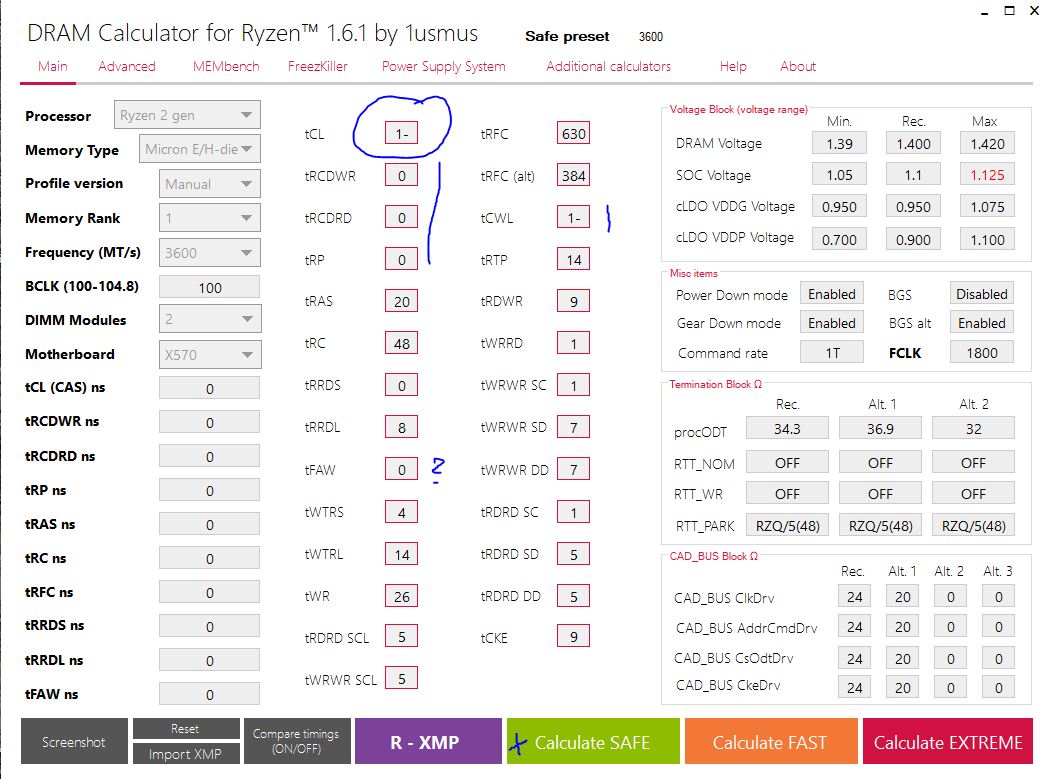
Task: Switch to the Main tab
Action: 52,66
